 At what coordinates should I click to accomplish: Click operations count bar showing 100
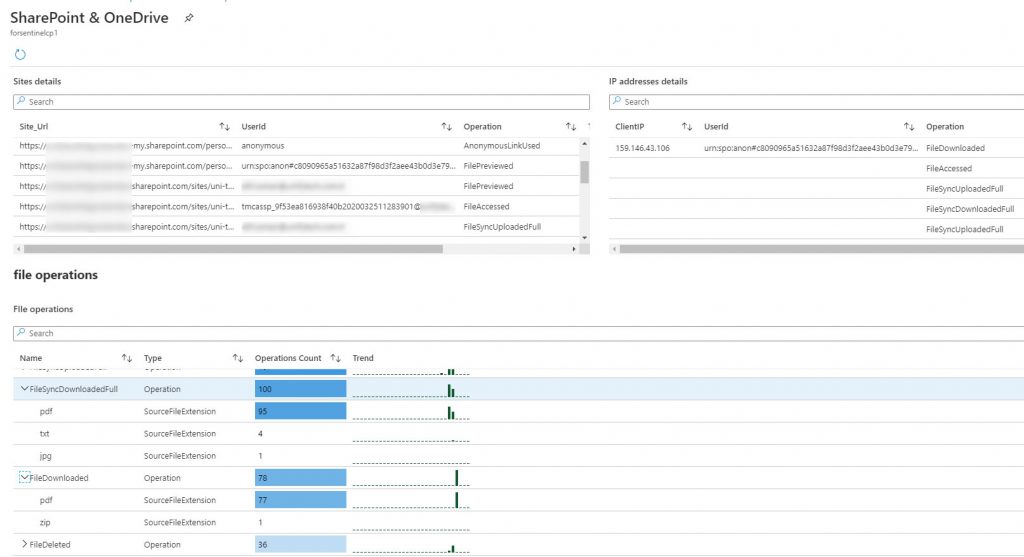pyautogui.click(x=300, y=389)
